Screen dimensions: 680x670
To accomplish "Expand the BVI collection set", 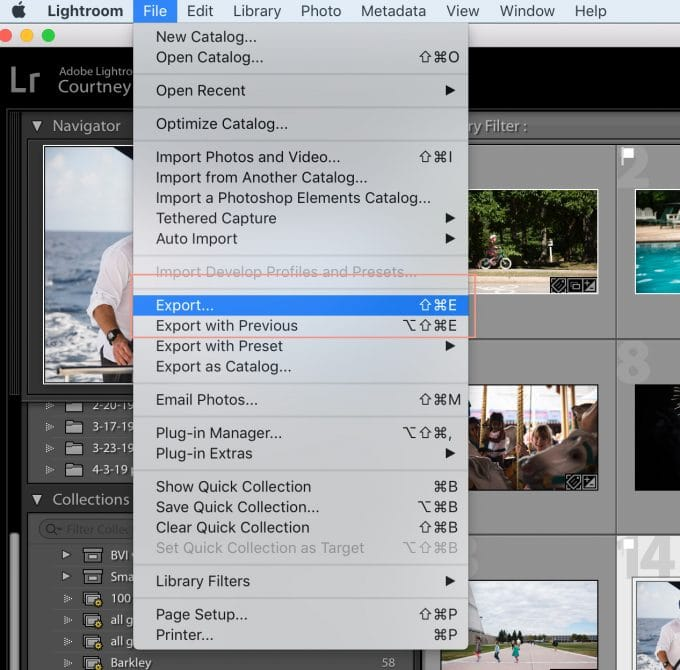I will click(x=66, y=555).
